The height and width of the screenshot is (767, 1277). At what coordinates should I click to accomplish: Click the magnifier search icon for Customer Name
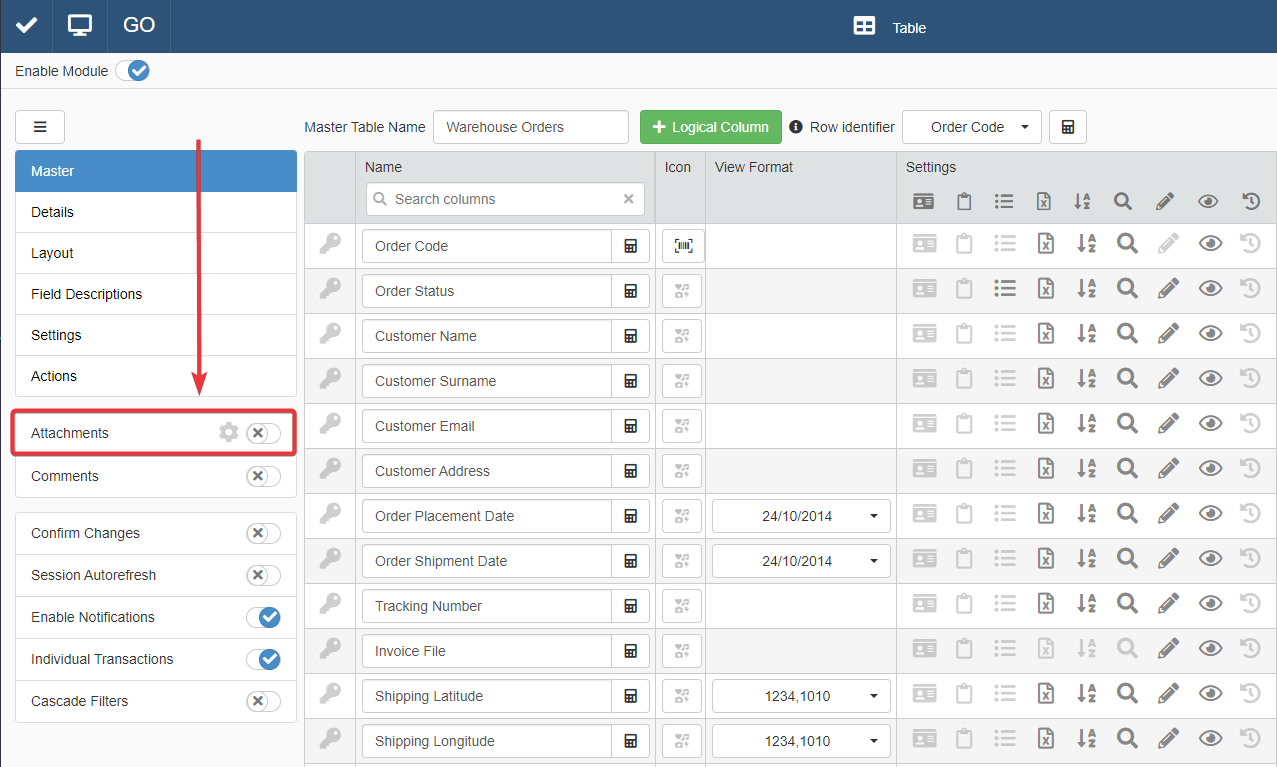1127,334
